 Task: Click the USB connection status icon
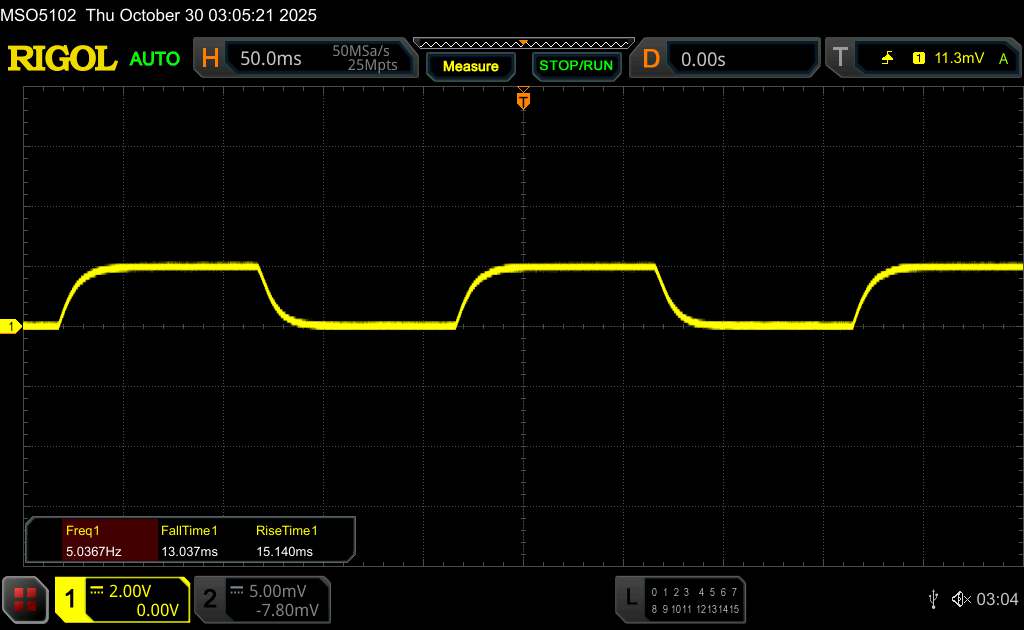pos(933,599)
